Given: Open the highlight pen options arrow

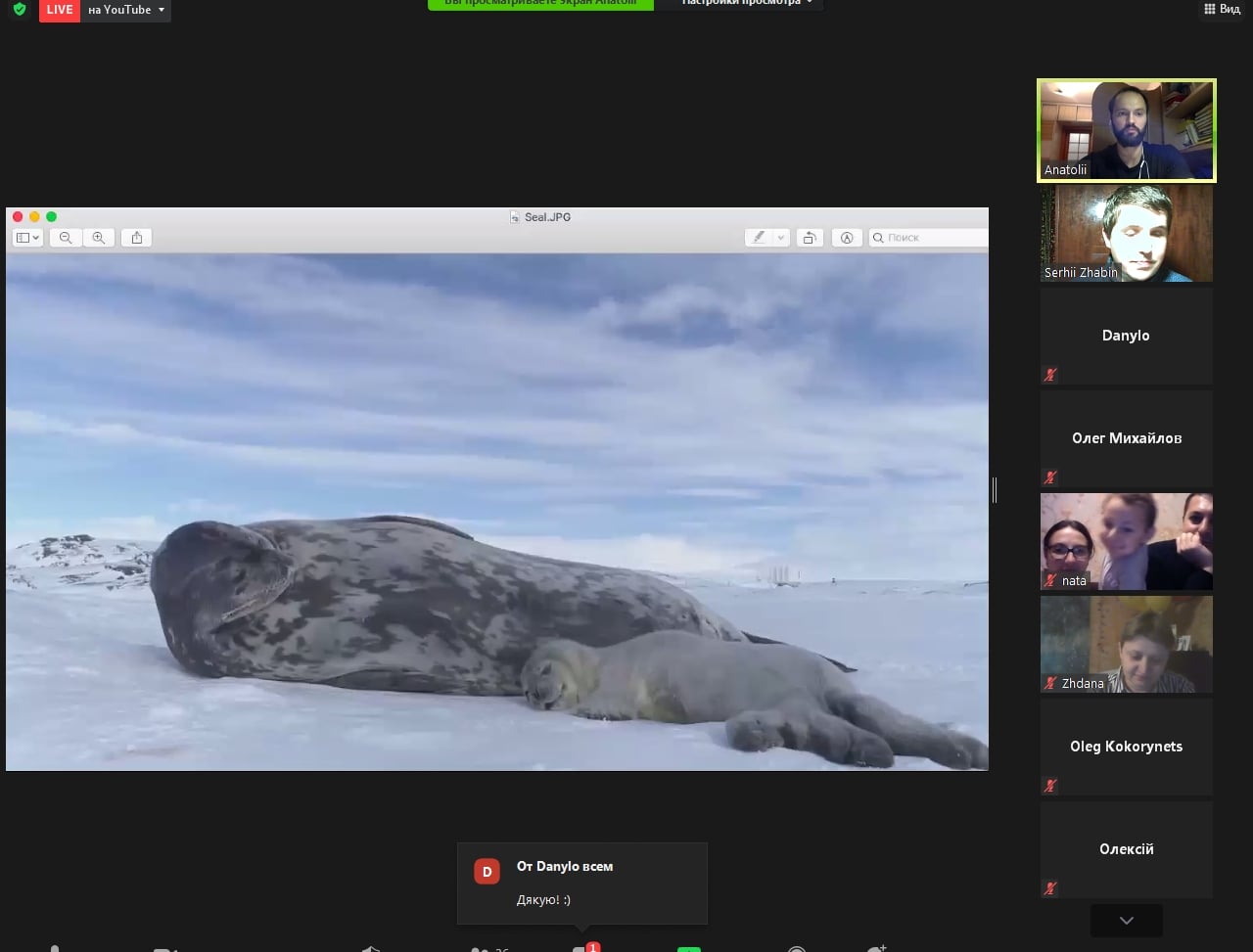Looking at the screenshot, I should coord(780,238).
